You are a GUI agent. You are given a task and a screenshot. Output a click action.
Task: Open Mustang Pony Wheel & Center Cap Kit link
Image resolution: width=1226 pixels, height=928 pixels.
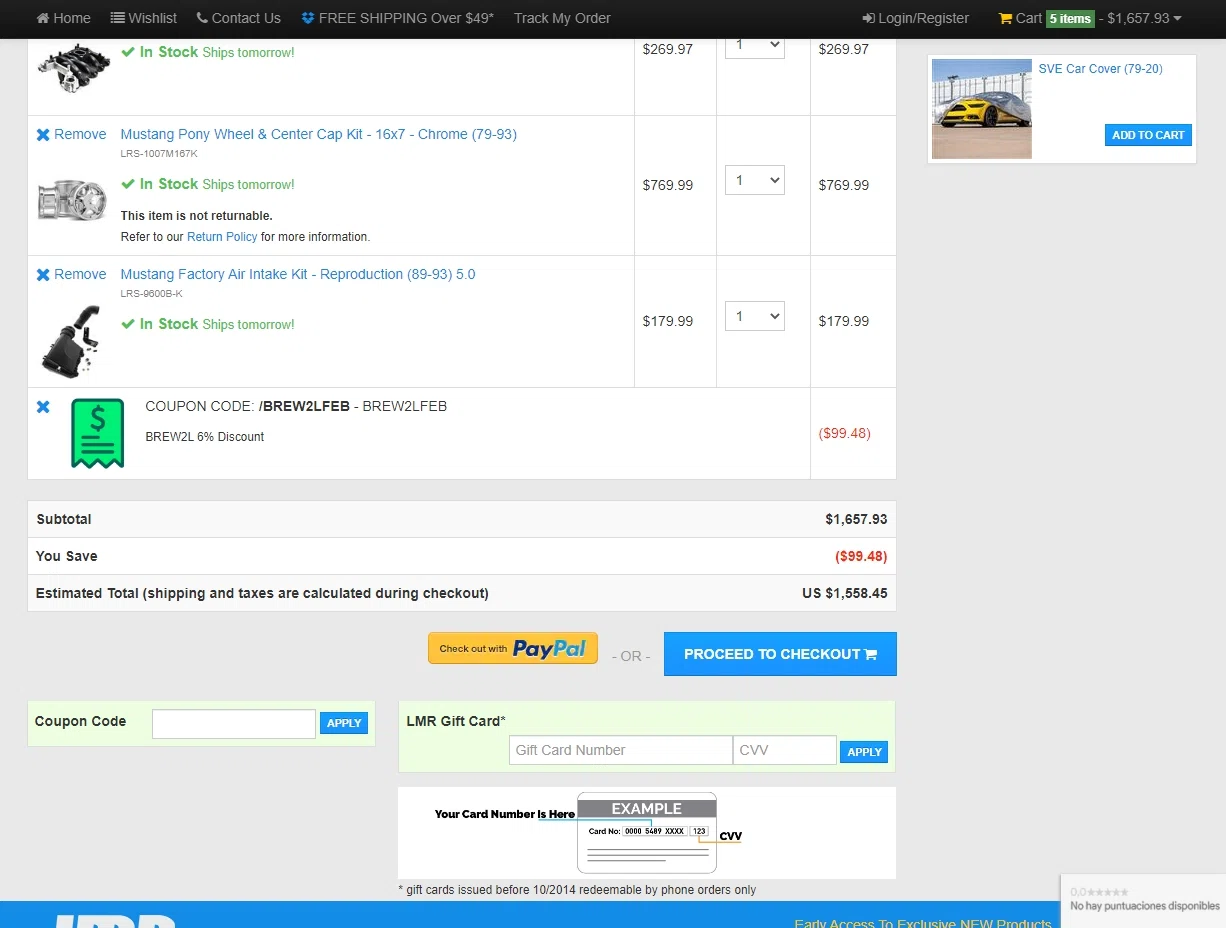318,134
